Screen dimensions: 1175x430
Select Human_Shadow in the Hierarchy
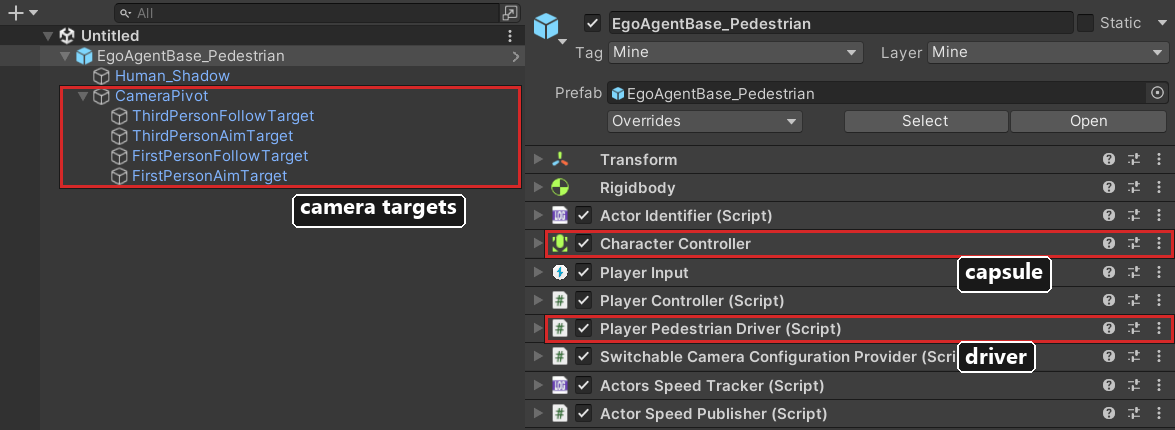click(172, 76)
